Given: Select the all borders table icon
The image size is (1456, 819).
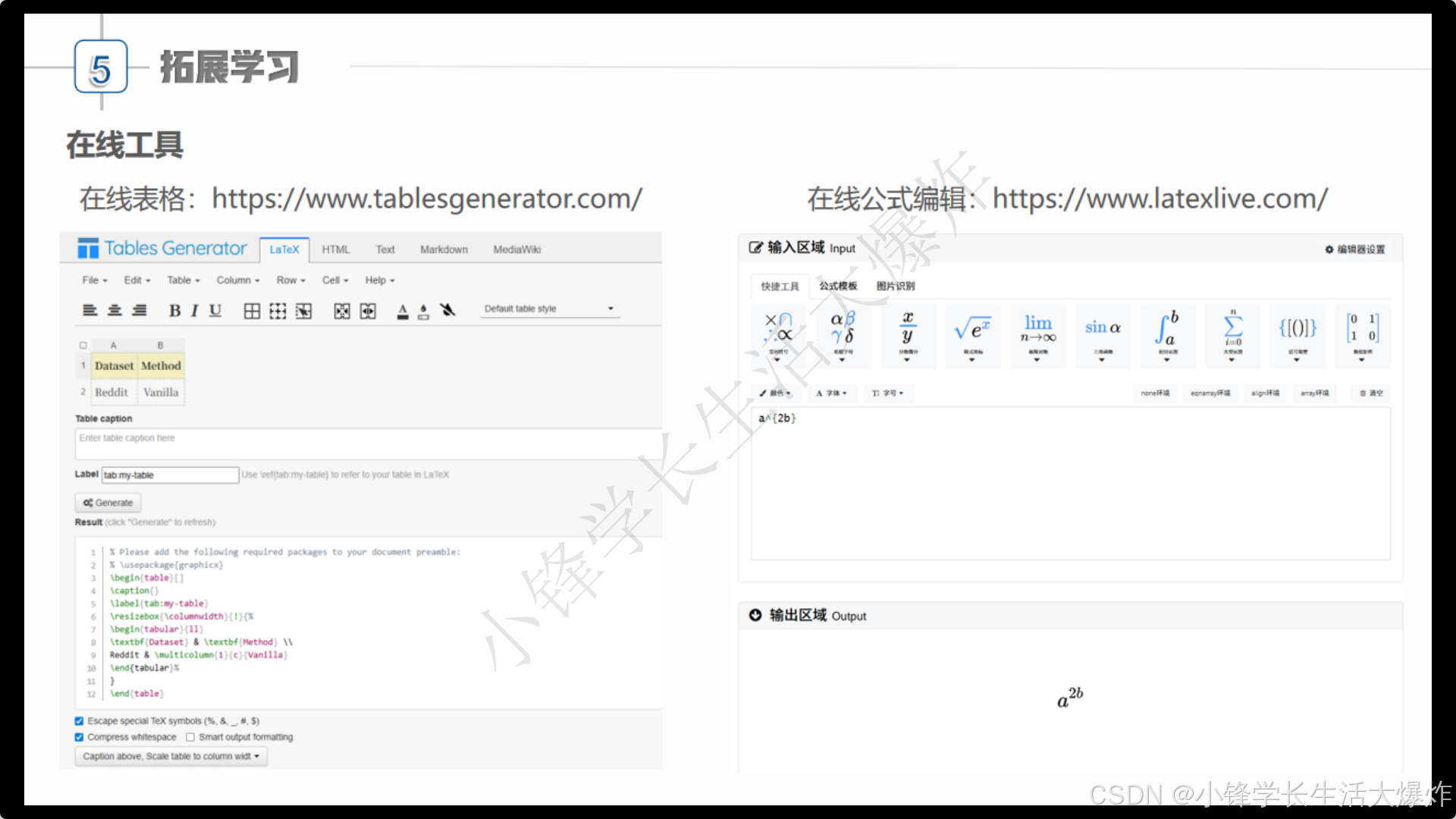Looking at the screenshot, I should tap(252, 310).
